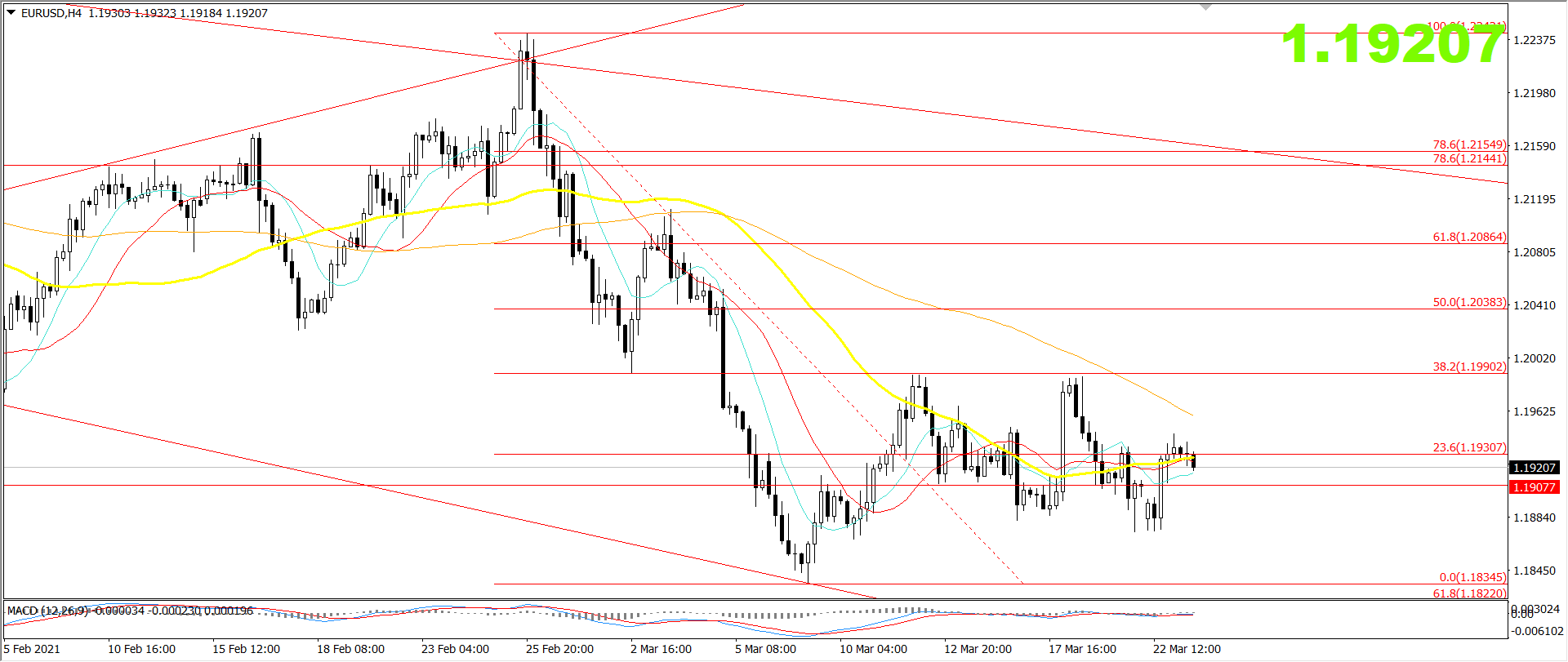Click the red price tag 1.19077
Screen dimensions: 1568x662
click(1535, 487)
